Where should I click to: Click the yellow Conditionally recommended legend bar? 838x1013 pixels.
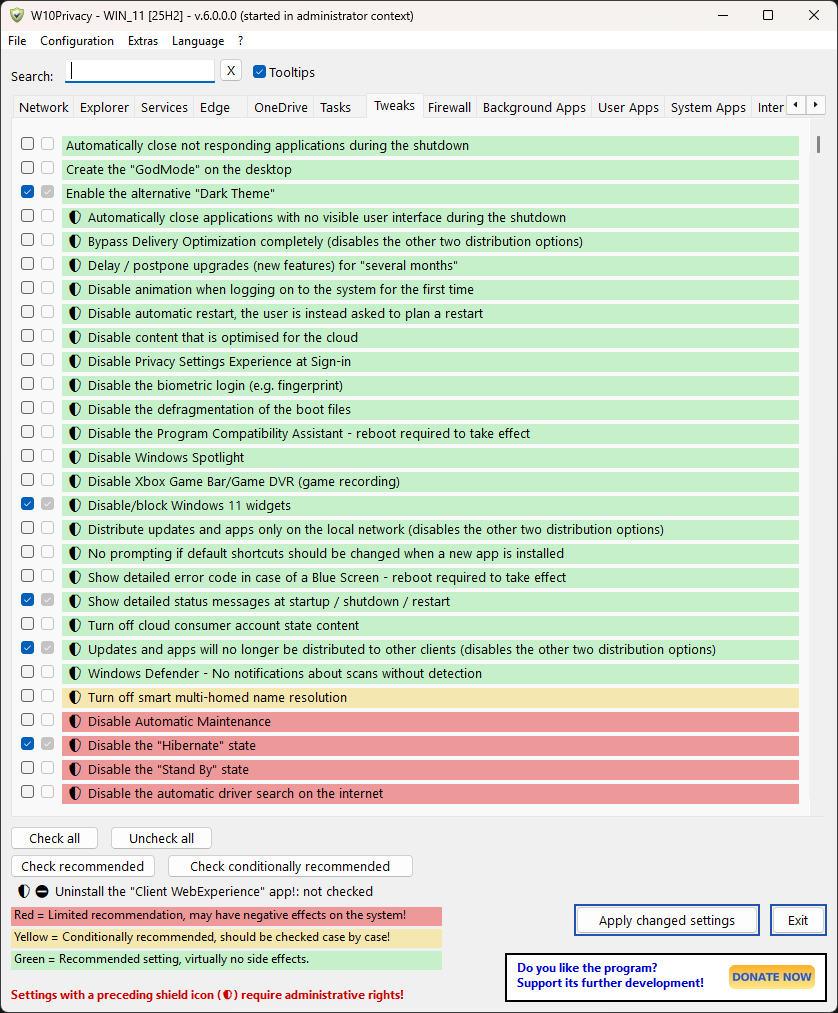227,937
